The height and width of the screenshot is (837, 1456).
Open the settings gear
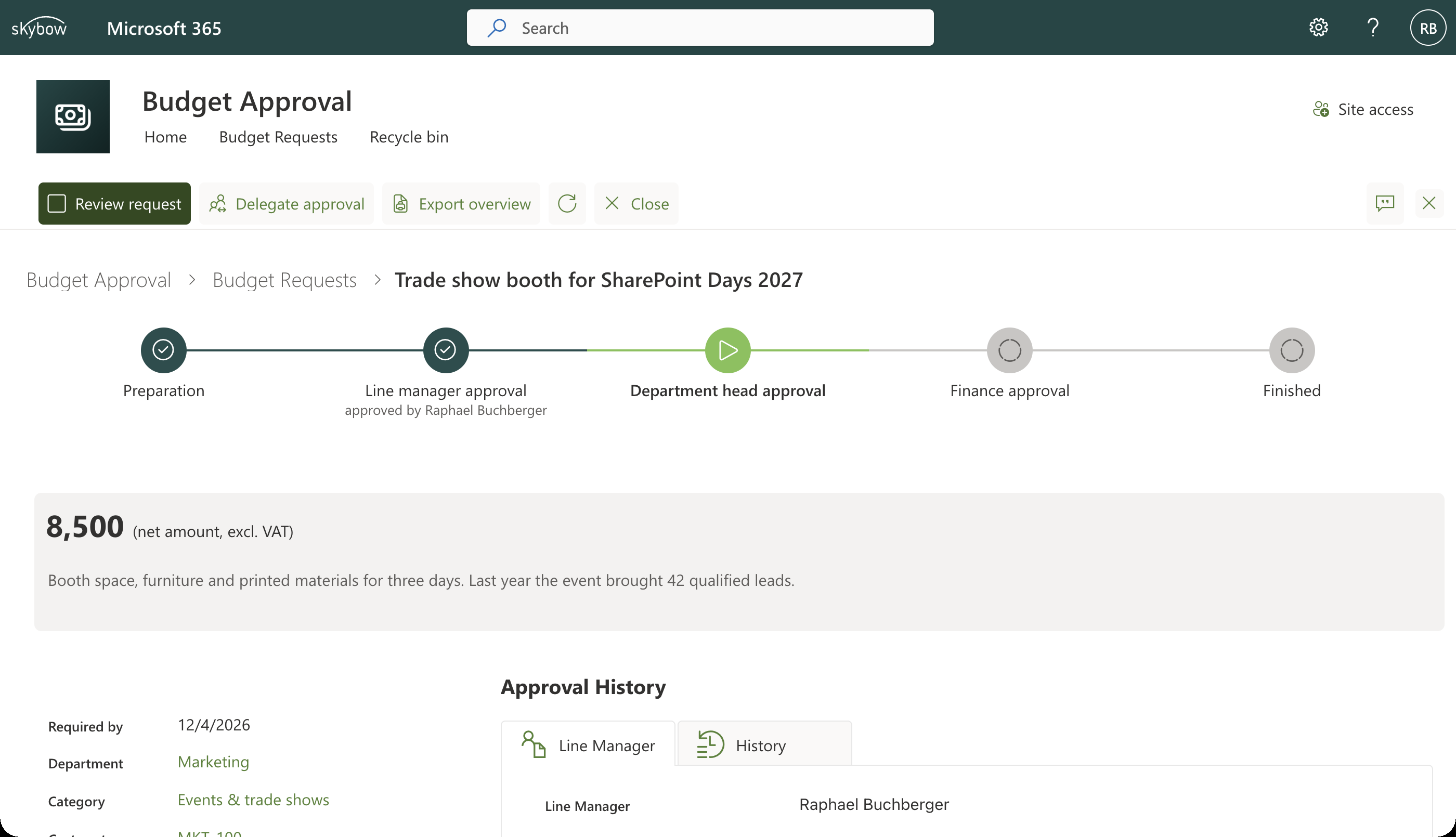click(x=1318, y=28)
